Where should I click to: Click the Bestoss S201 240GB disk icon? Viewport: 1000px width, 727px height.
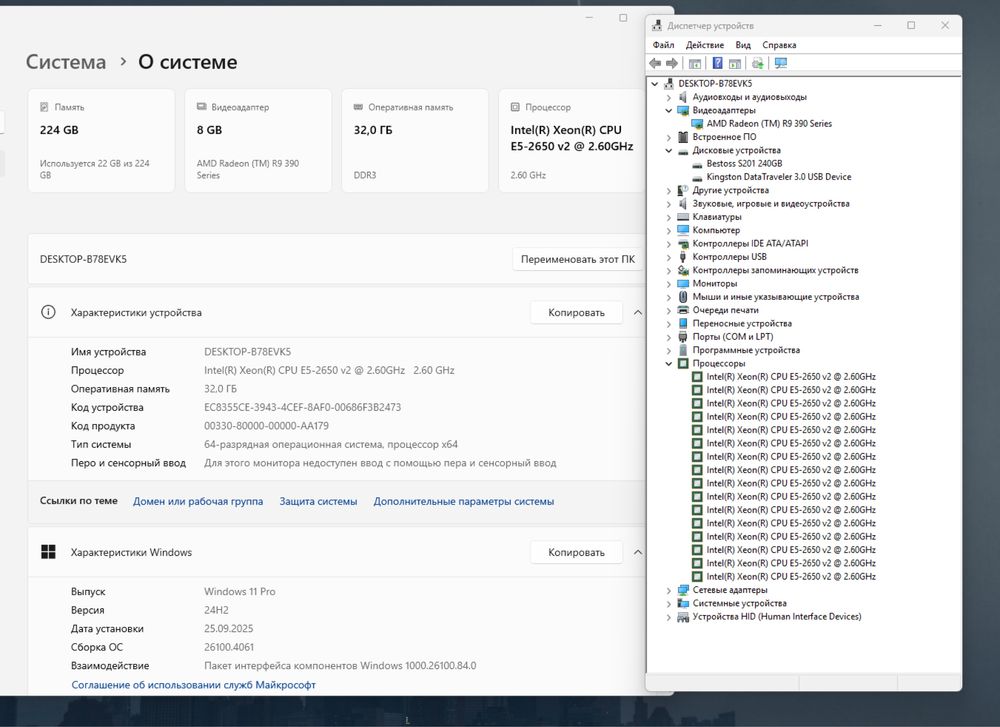pyautogui.click(x=697, y=164)
